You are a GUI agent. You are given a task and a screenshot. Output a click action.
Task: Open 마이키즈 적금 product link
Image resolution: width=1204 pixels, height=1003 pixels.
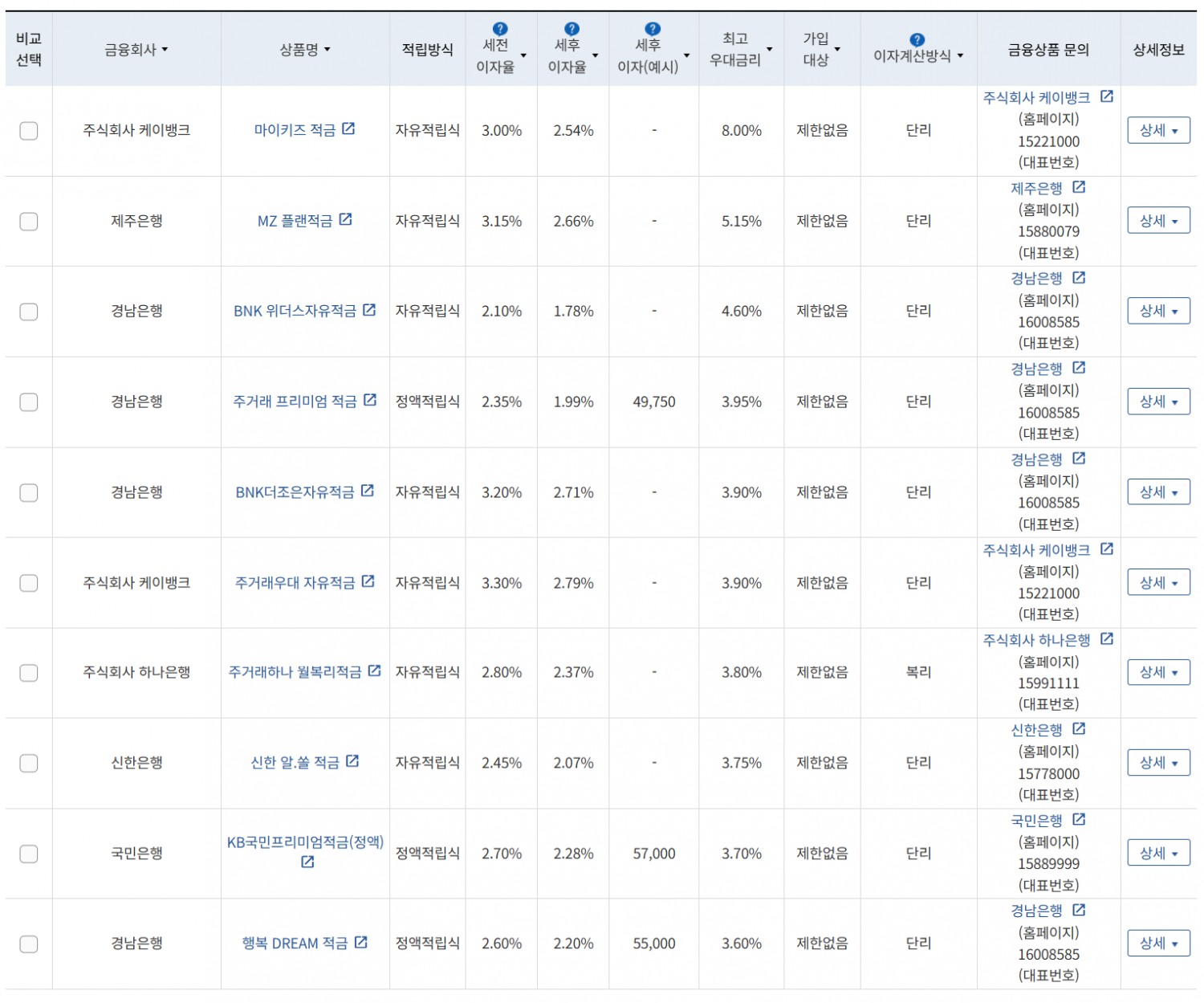pos(295,130)
